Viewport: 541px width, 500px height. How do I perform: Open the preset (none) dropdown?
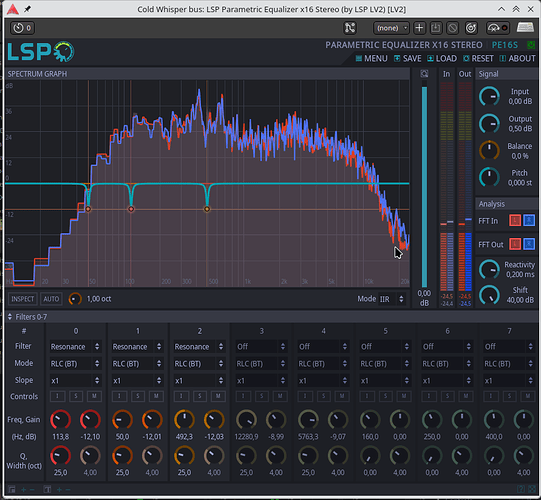click(x=391, y=28)
